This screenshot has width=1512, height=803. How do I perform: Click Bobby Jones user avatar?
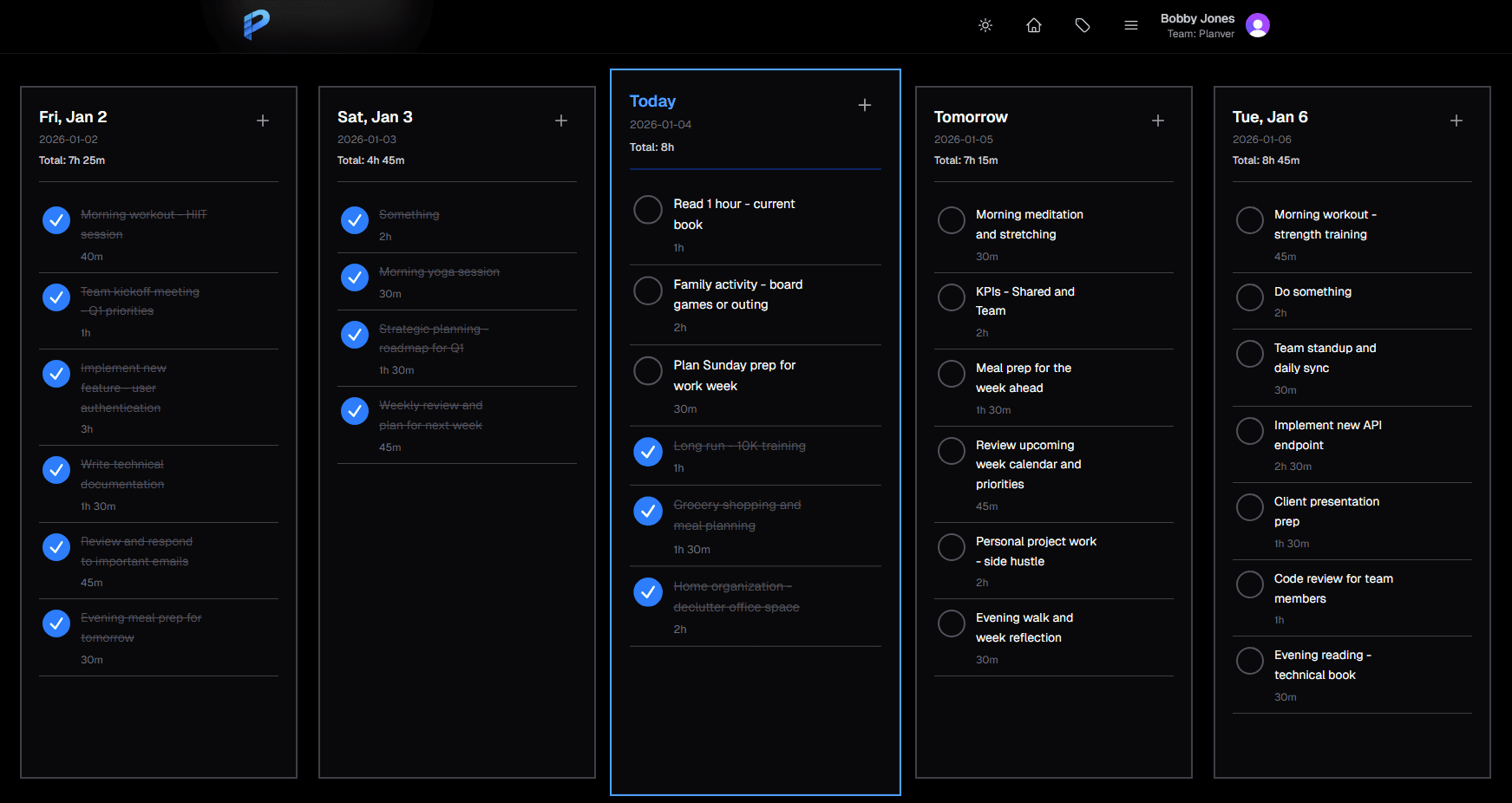[x=1258, y=25]
